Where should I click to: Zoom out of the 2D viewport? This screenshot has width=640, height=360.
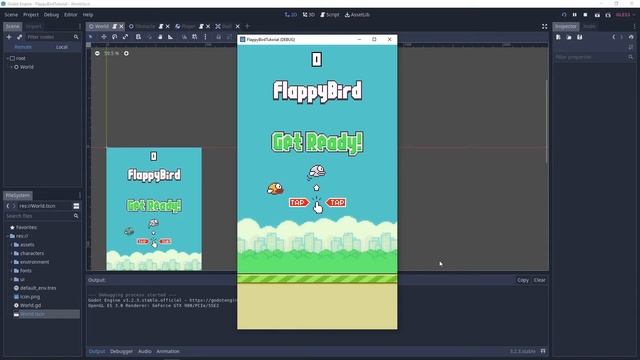[97, 53]
